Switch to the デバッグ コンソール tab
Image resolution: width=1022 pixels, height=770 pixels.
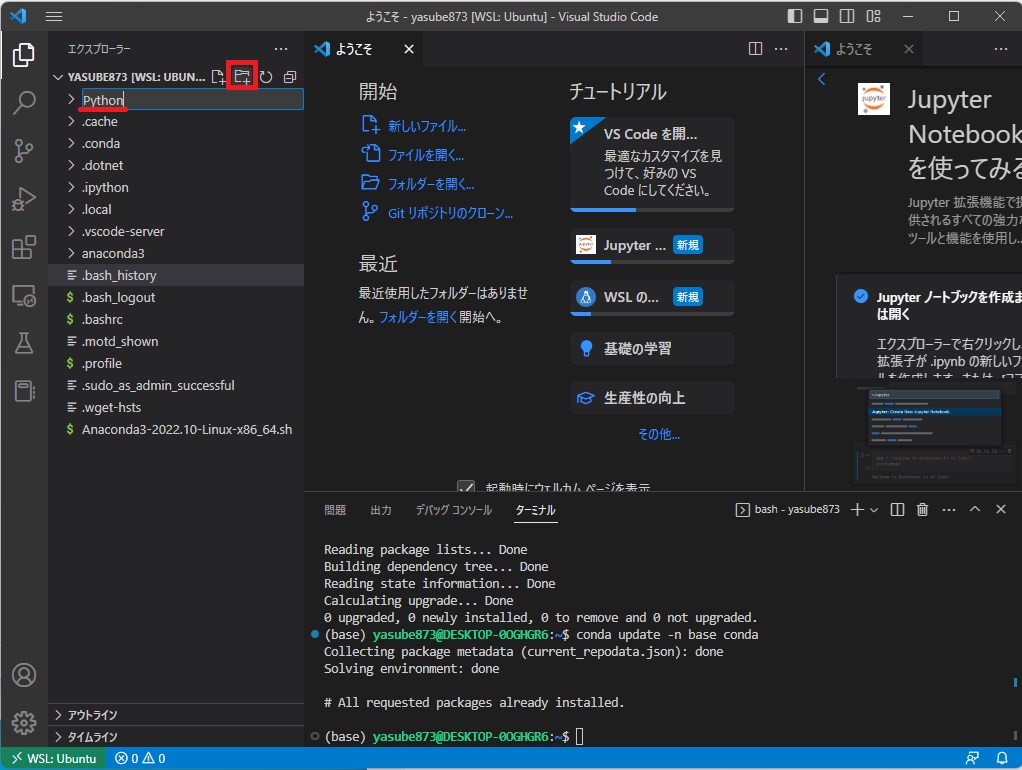pos(454,510)
